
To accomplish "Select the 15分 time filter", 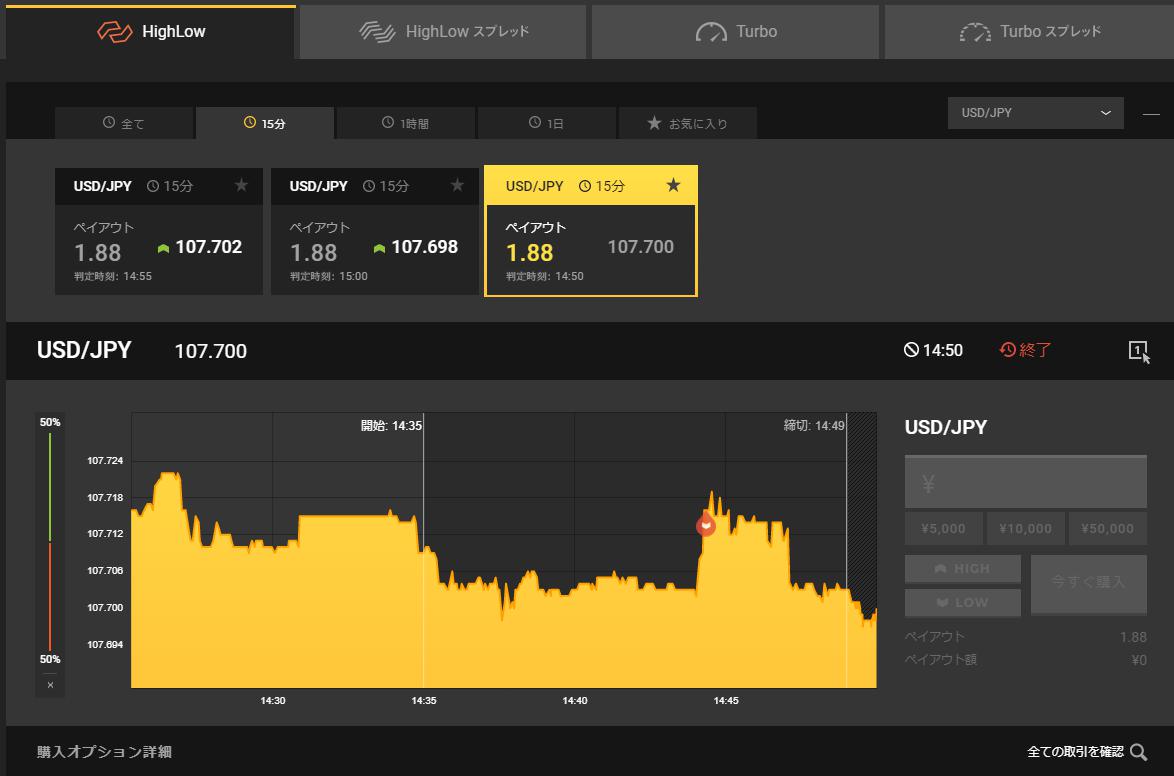I will (x=265, y=123).
